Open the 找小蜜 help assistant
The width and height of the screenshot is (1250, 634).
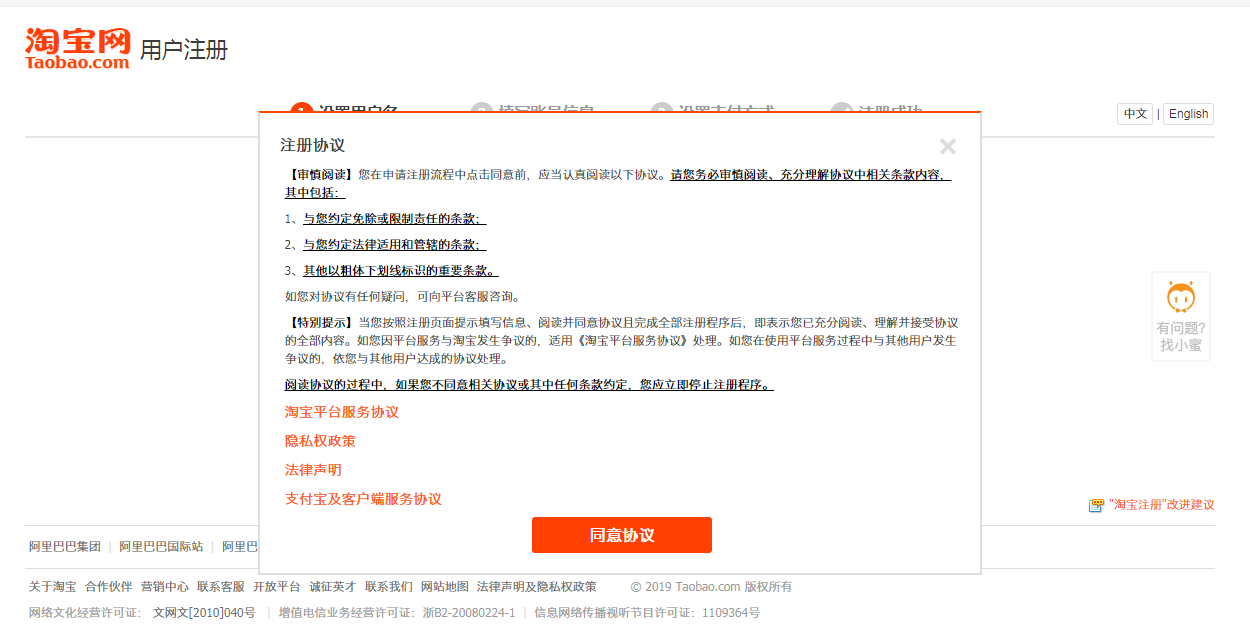click(x=1181, y=316)
